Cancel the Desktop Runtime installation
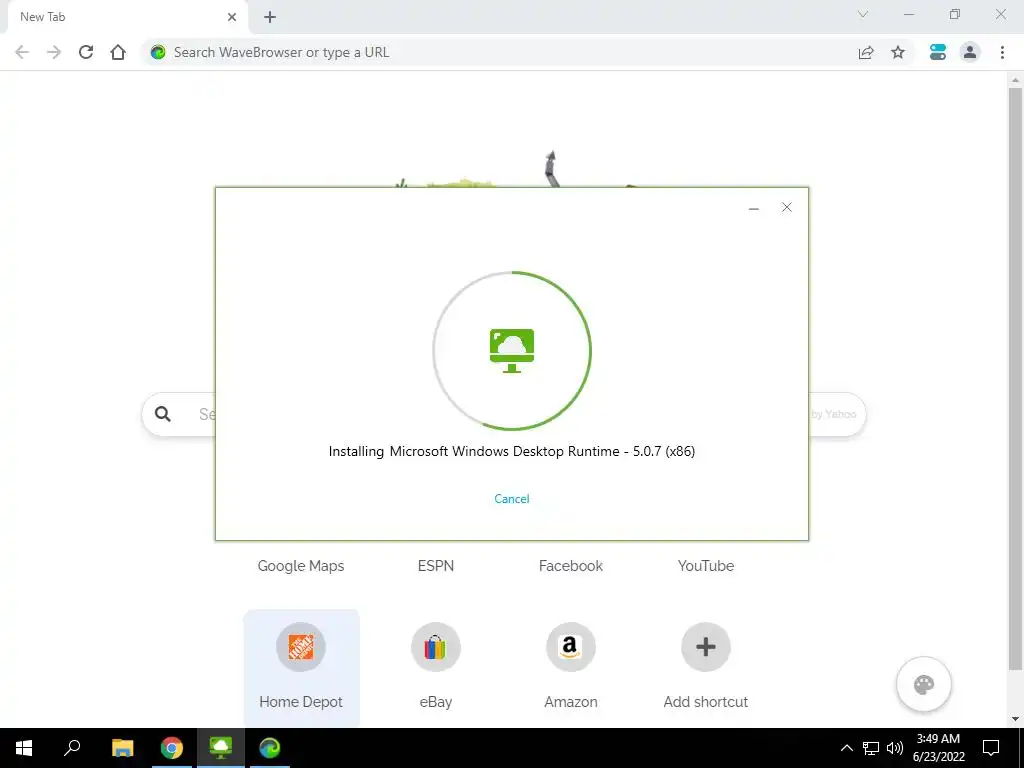 click(x=512, y=499)
